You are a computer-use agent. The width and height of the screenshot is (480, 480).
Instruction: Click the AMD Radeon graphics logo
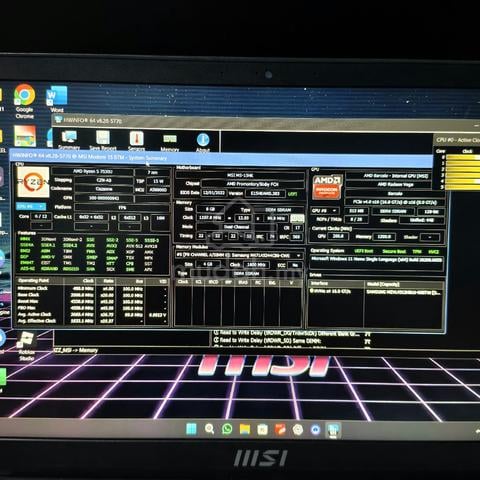327,187
